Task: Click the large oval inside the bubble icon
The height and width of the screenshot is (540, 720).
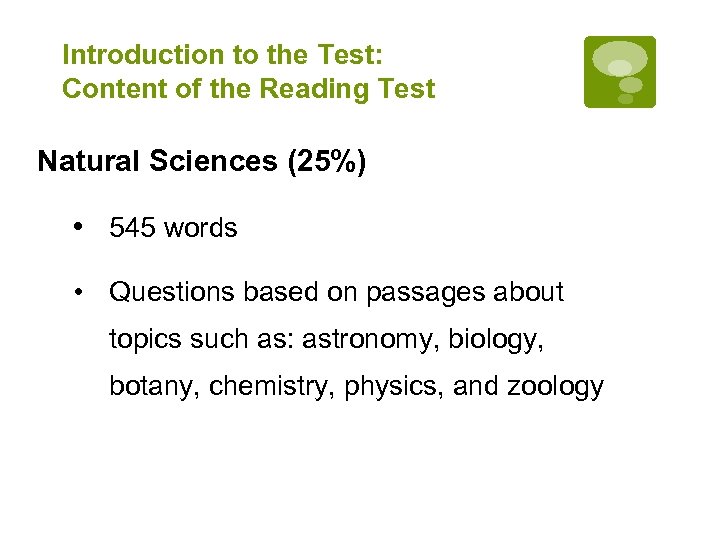Action: click(620, 58)
